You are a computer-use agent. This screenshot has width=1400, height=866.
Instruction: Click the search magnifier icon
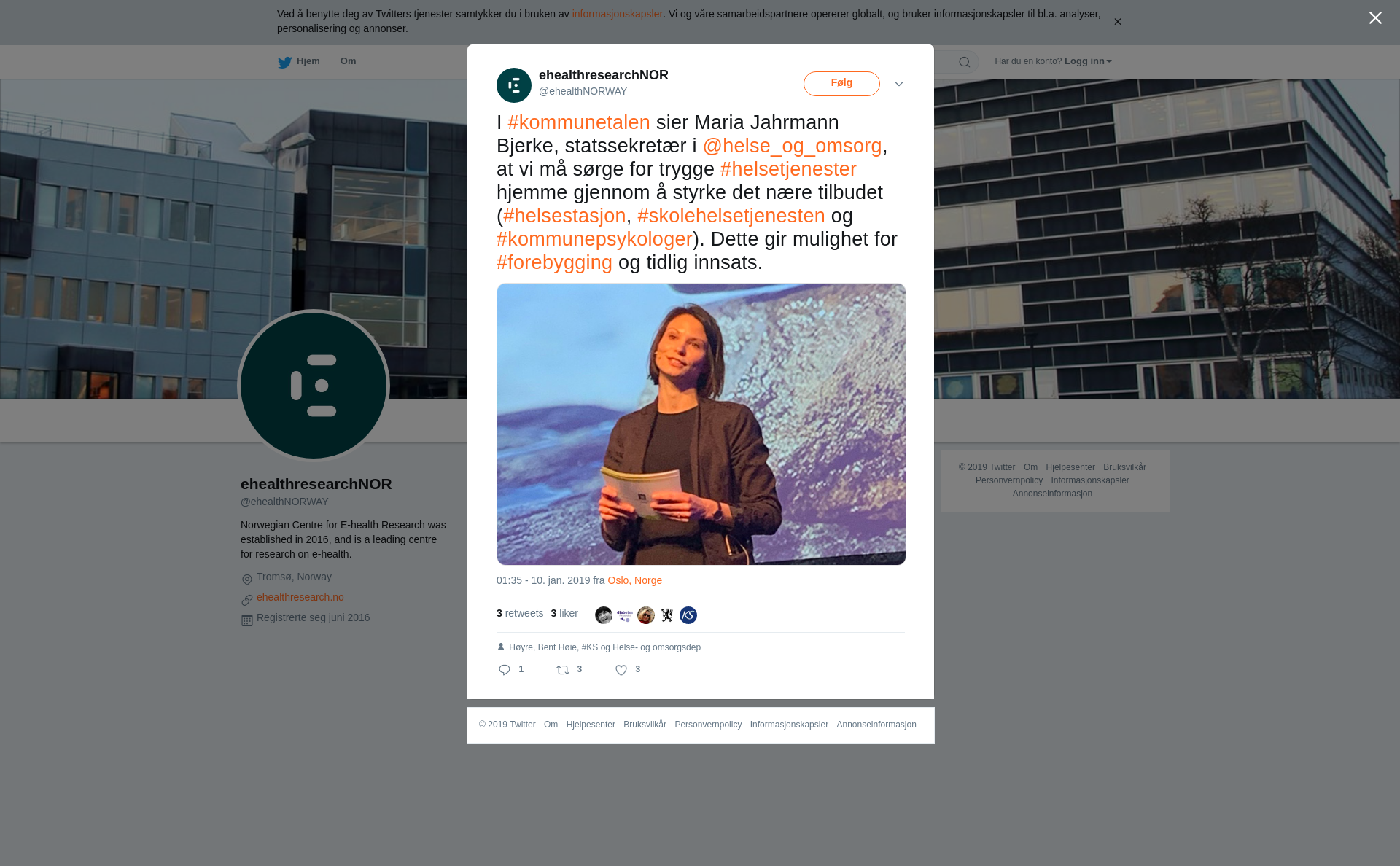(965, 62)
